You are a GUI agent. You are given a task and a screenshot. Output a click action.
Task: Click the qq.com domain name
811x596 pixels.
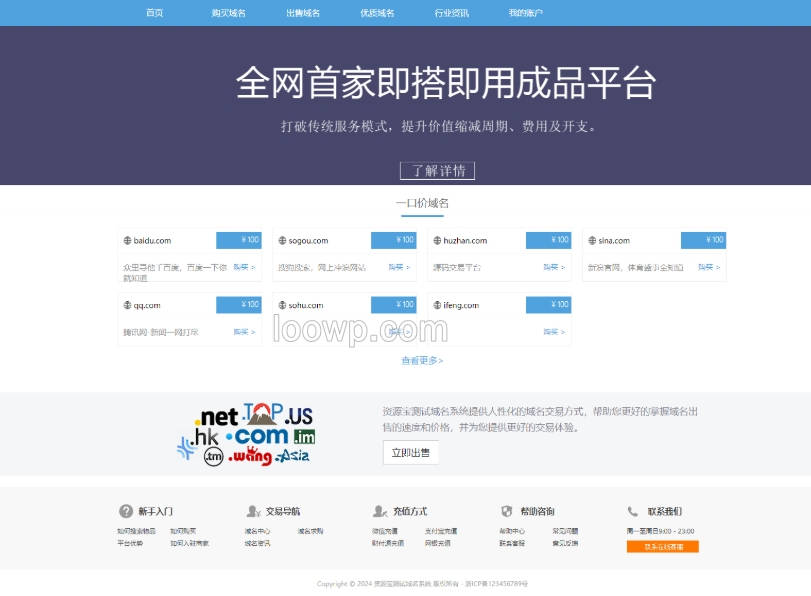[x=147, y=306]
